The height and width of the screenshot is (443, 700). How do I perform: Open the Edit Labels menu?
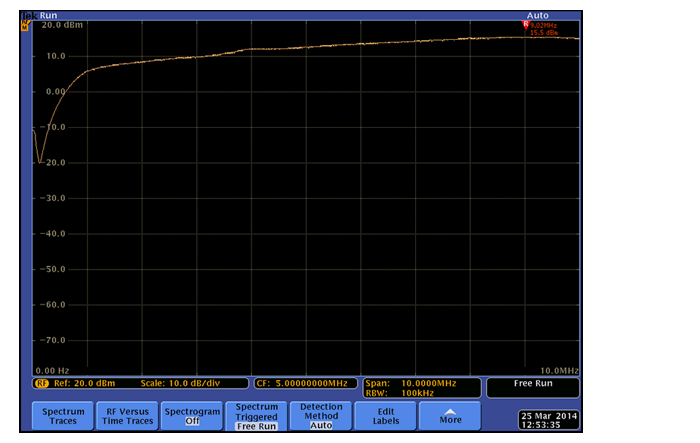click(386, 416)
